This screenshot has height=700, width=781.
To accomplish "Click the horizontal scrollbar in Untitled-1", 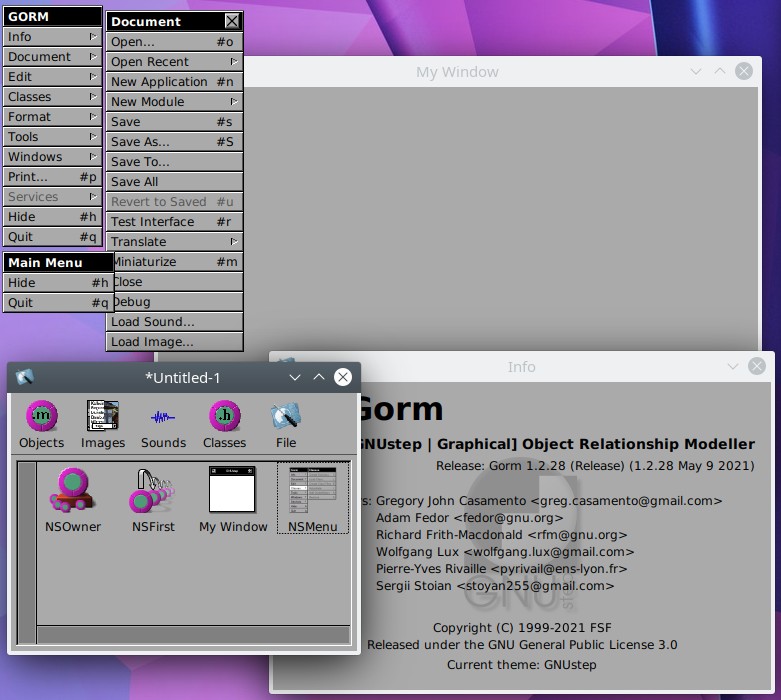I will point(193,634).
